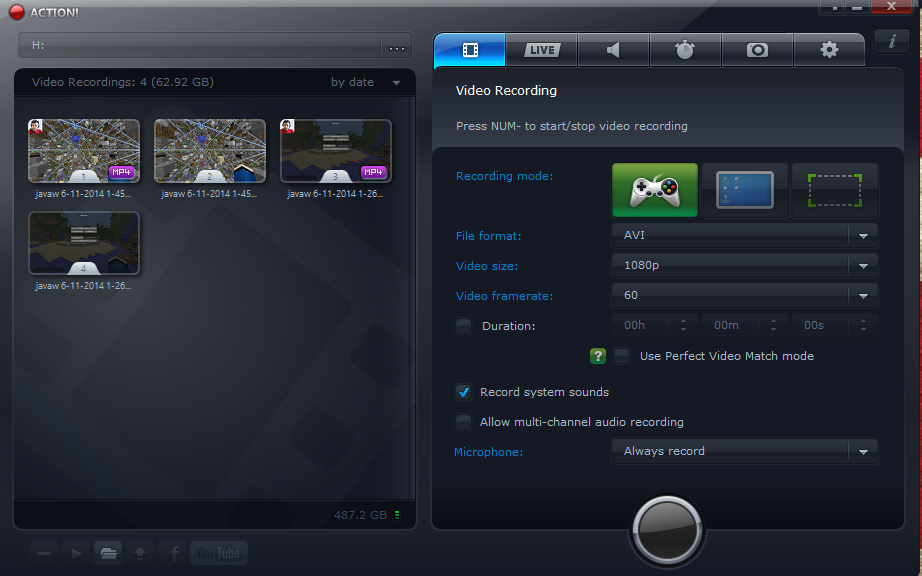922x576 pixels.
Task: Delete selected recording with minus button
Action: [x=44, y=553]
